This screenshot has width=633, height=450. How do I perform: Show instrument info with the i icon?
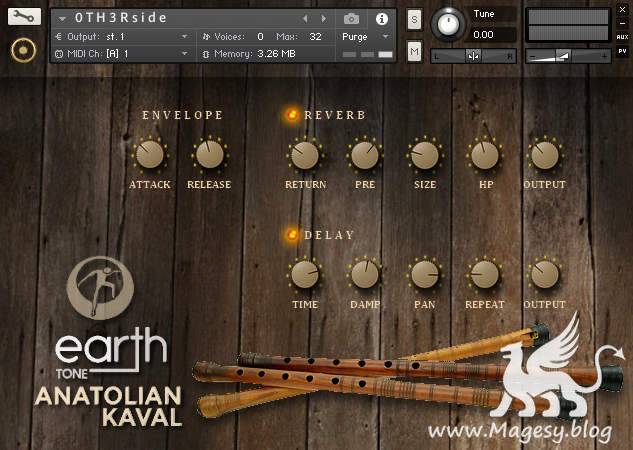[x=382, y=19]
